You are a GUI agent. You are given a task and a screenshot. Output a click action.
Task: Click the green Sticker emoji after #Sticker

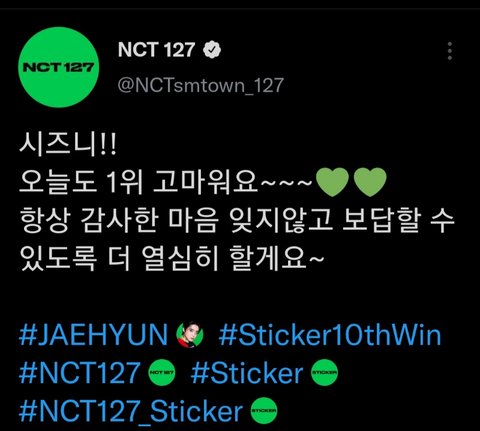tap(324, 372)
